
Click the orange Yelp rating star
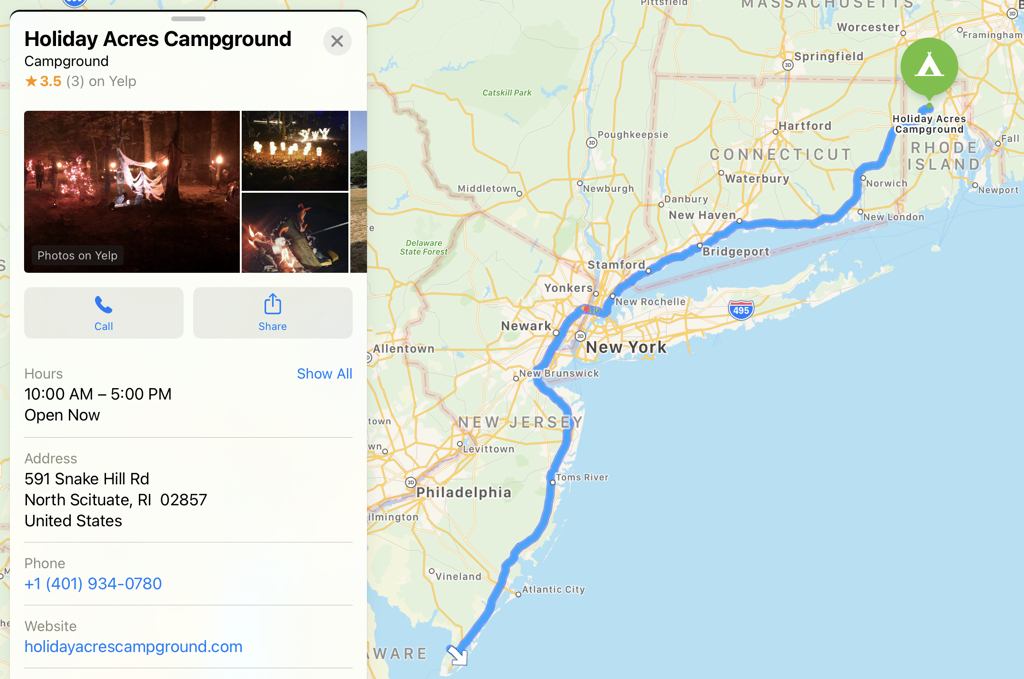[31, 81]
